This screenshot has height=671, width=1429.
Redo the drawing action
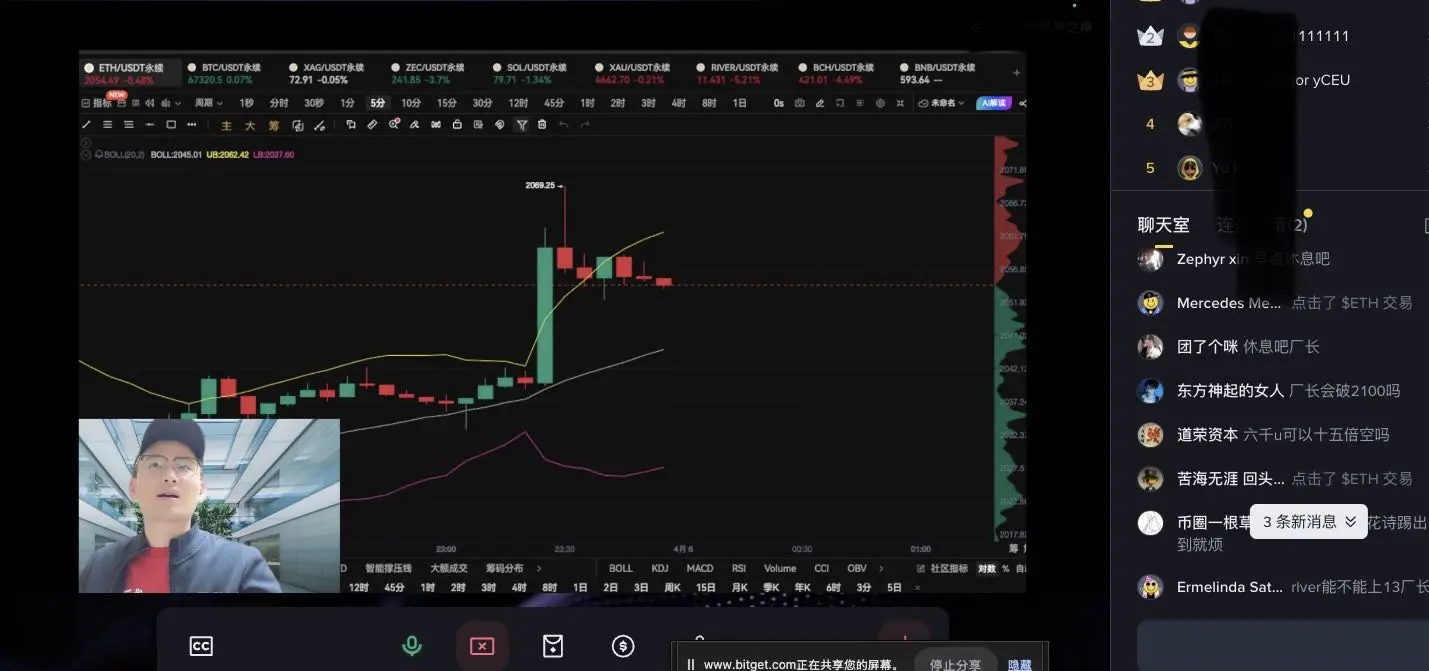585,124
